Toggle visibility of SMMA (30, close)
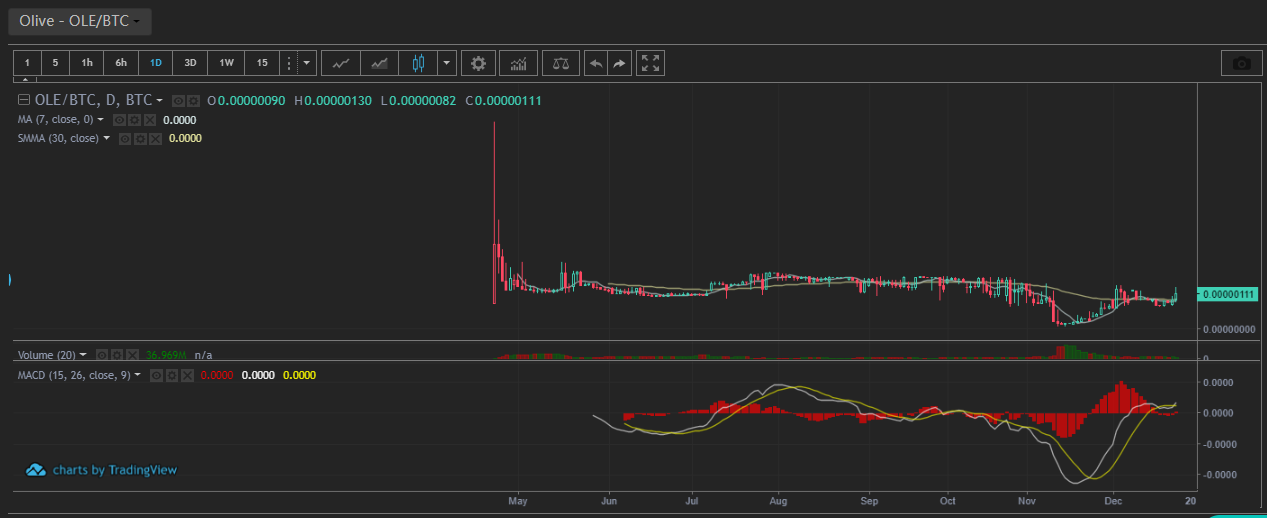This screenshot has width=1267, height=518. coord(124,139)
